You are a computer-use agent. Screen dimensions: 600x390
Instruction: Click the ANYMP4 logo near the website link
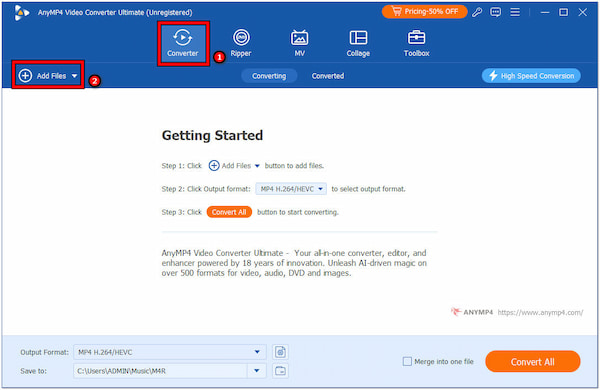pos(472,312)
